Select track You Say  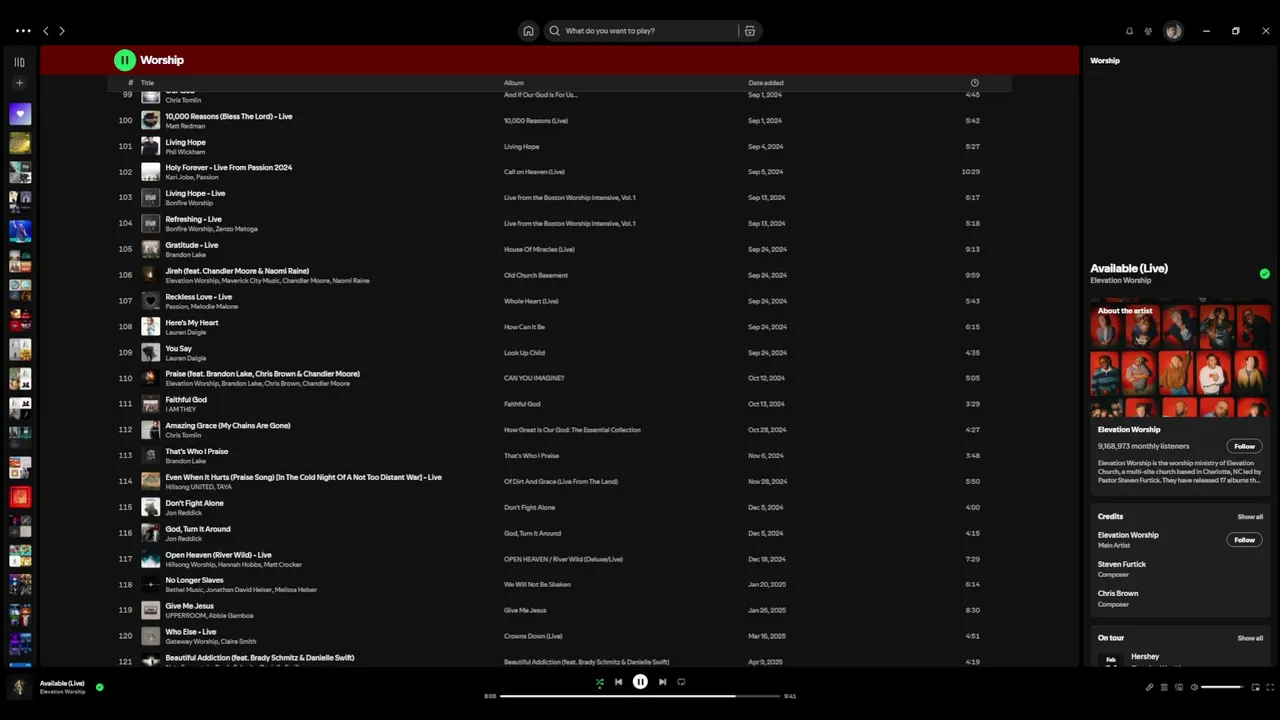tap(178, 349)
